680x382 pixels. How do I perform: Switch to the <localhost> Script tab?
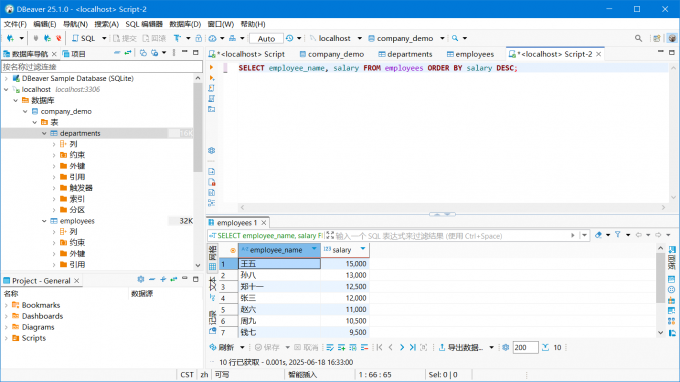[246, 54]
